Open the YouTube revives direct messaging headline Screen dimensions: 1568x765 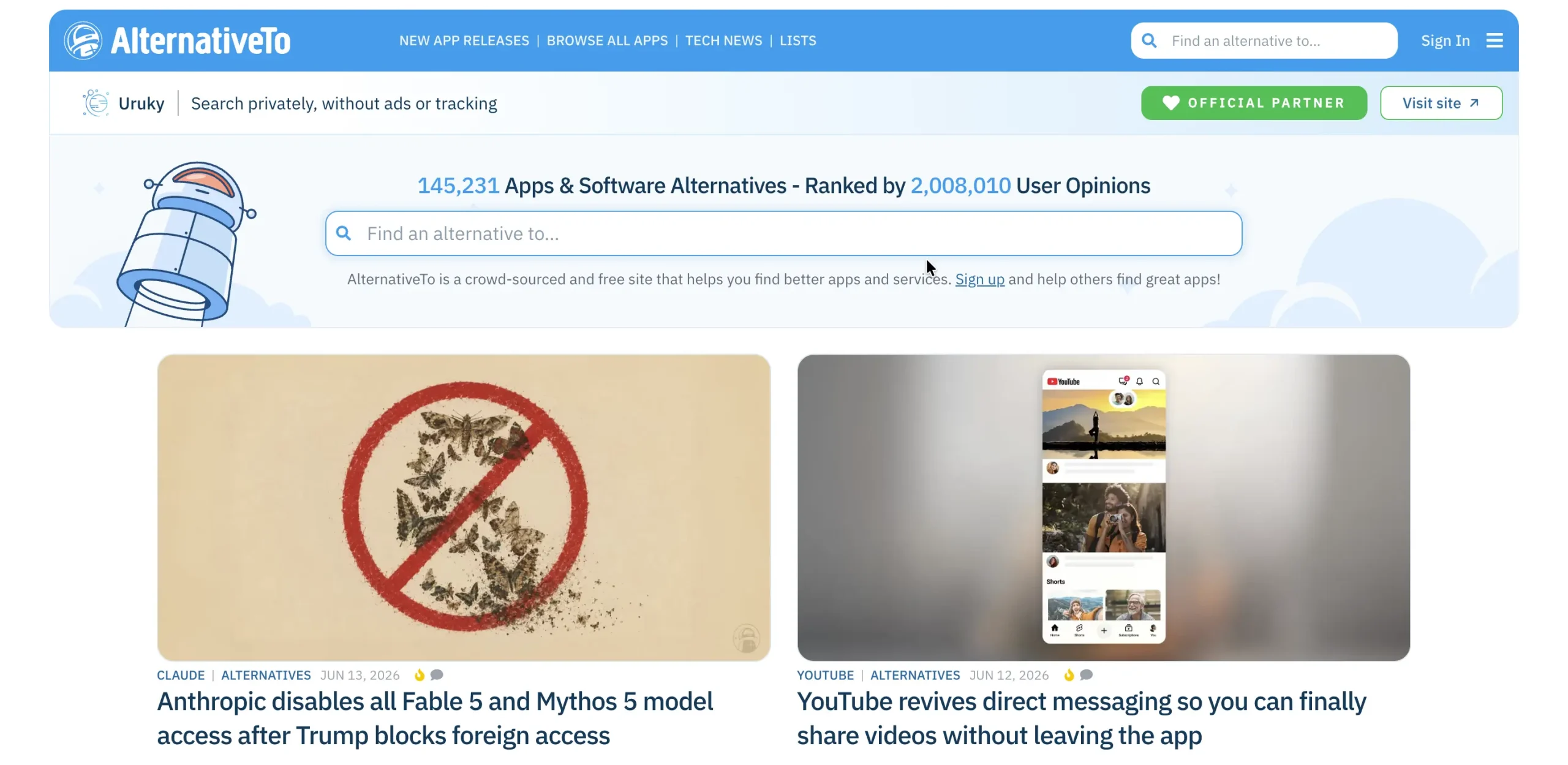point(1081,718)
